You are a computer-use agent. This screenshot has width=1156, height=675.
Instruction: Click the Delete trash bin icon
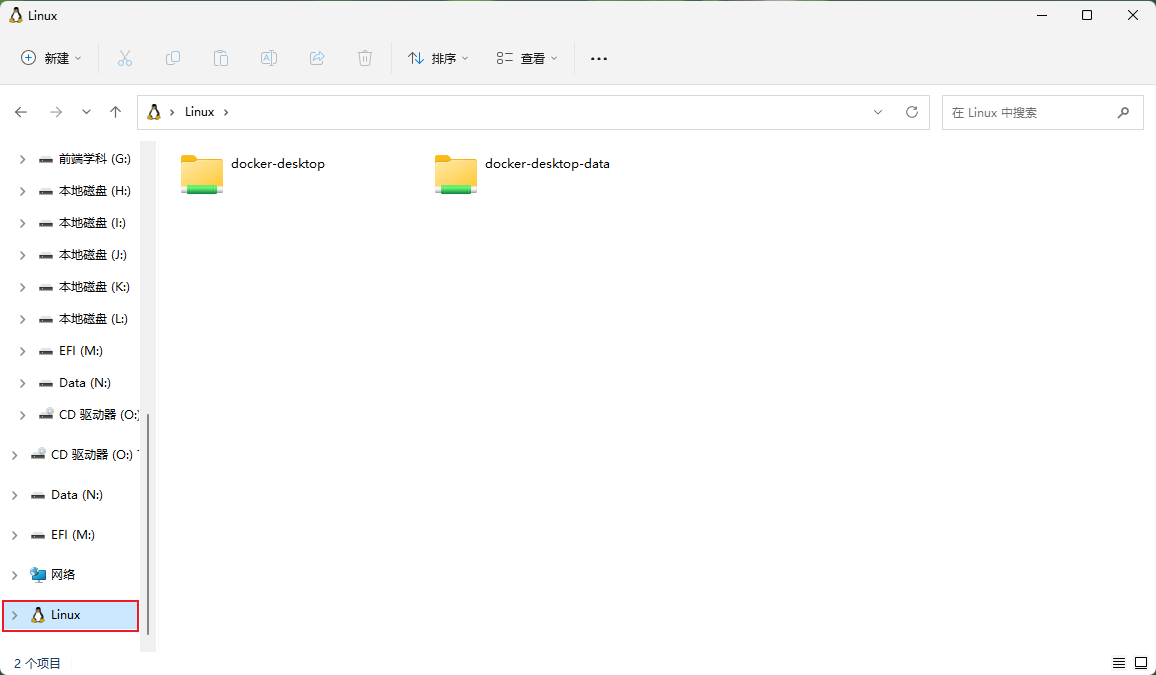(365, 58)
